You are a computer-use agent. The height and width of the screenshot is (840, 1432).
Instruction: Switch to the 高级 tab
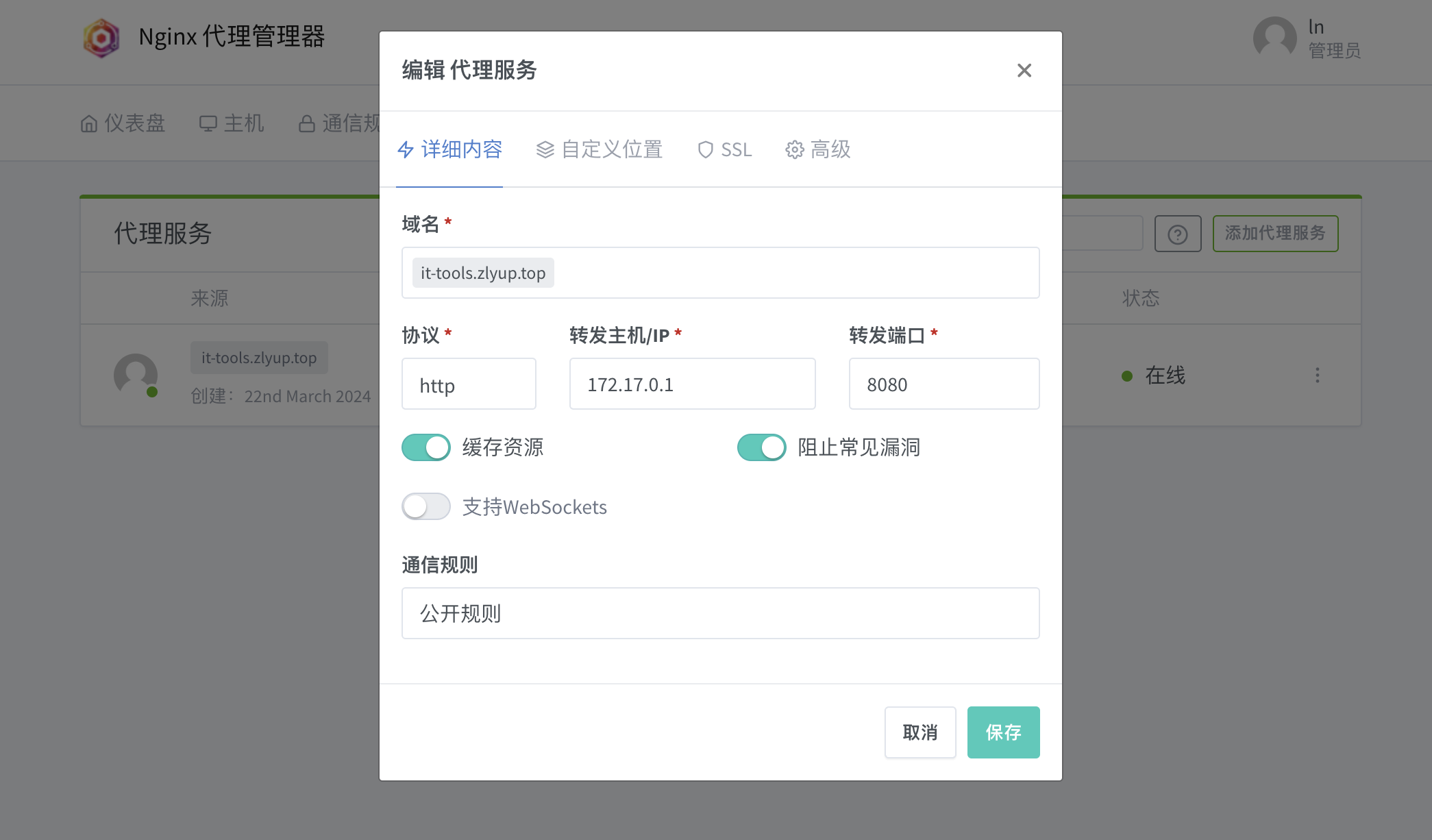pyautogui.click(x=817, y=149)
